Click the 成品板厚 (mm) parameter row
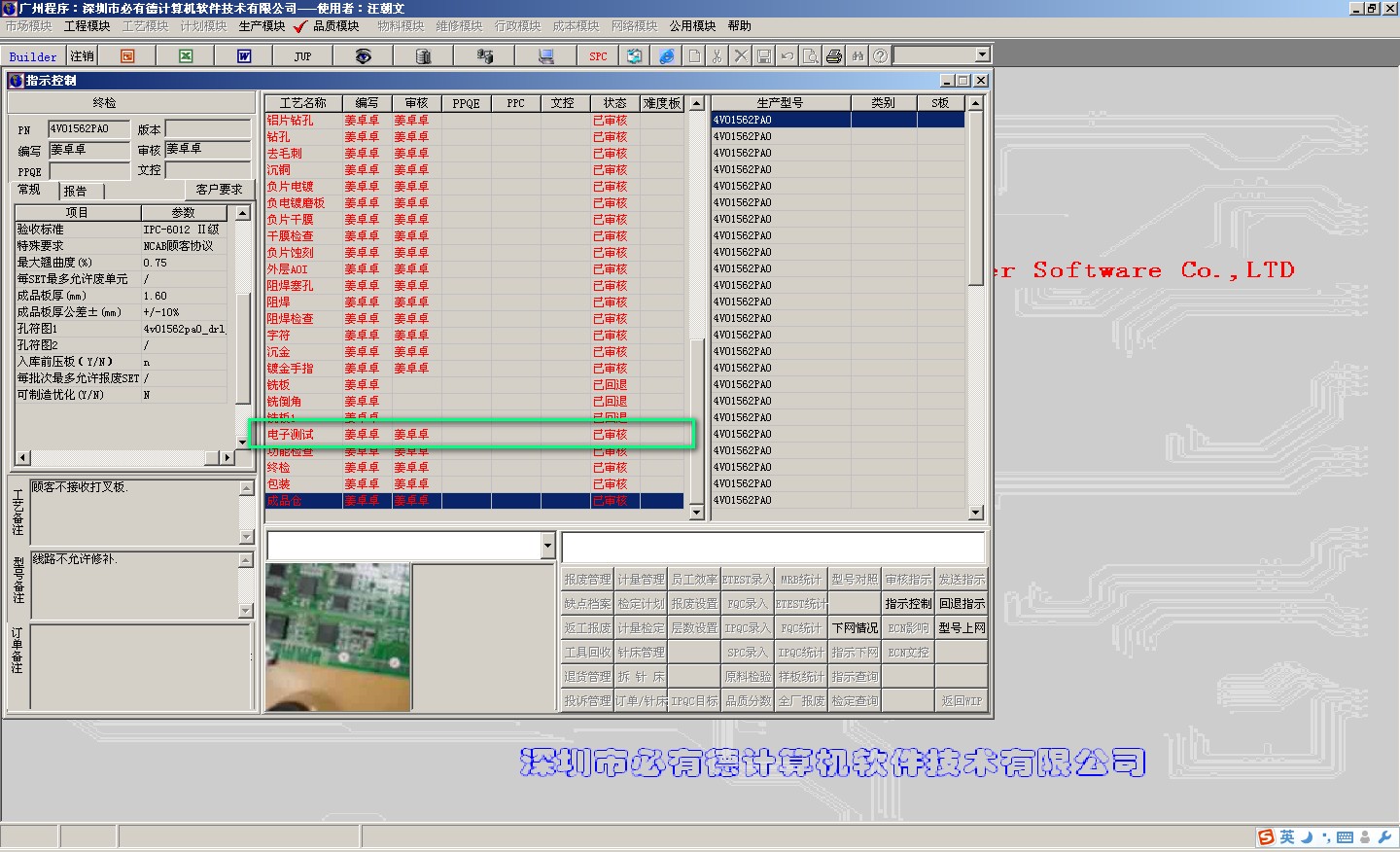This screenshot has width=1400, height=852. click(x=122, y=296)
